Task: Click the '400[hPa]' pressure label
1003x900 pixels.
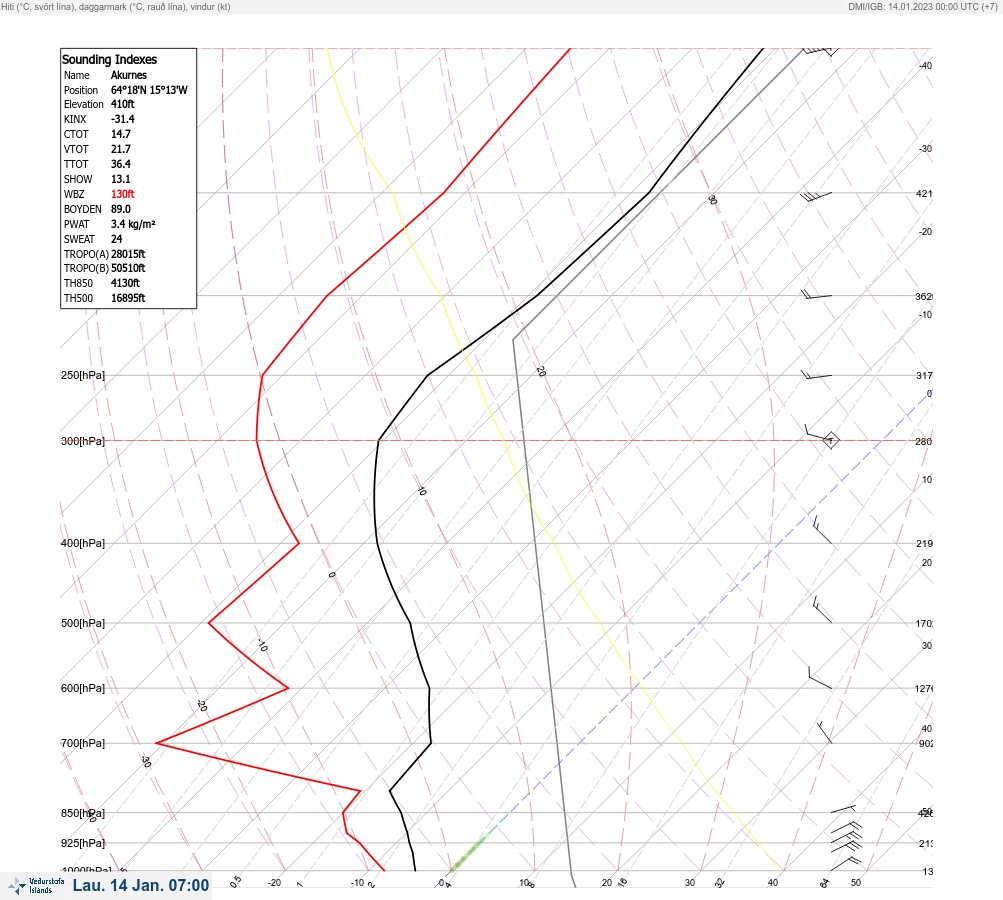Action: (x=83, y=543)
